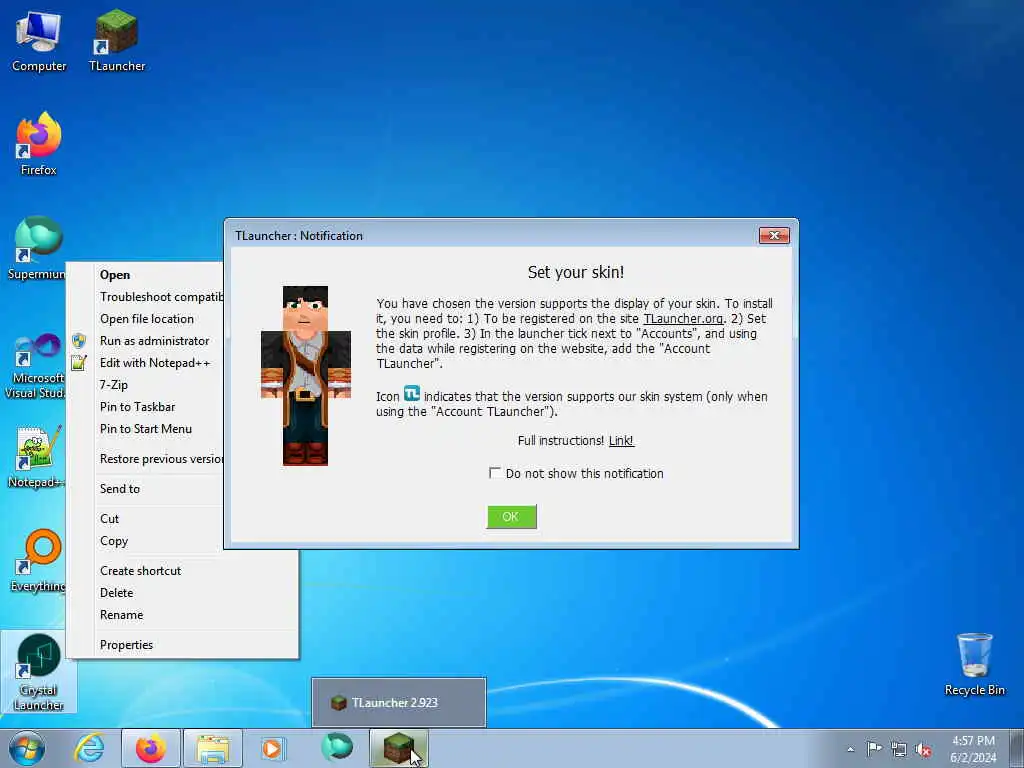The image size is (1024, 768).
Task: Click the Supermium taskbar icon
Action: coord(337,747)
